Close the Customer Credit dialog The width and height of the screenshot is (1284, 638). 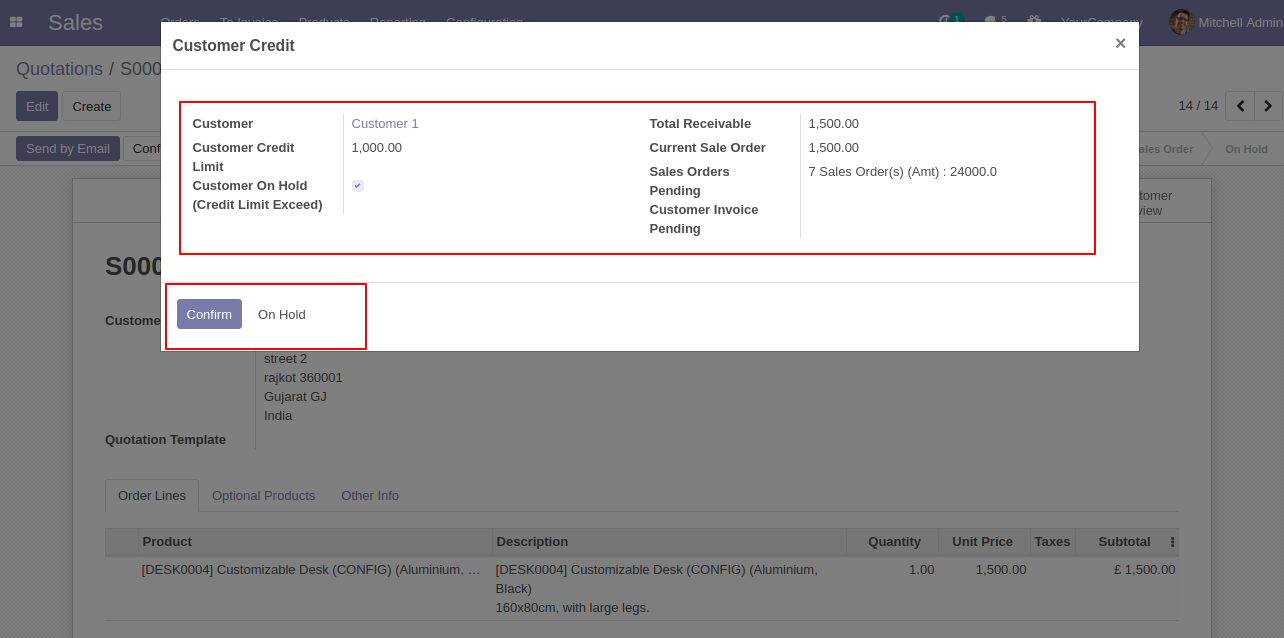click(x=1120, y=43)
